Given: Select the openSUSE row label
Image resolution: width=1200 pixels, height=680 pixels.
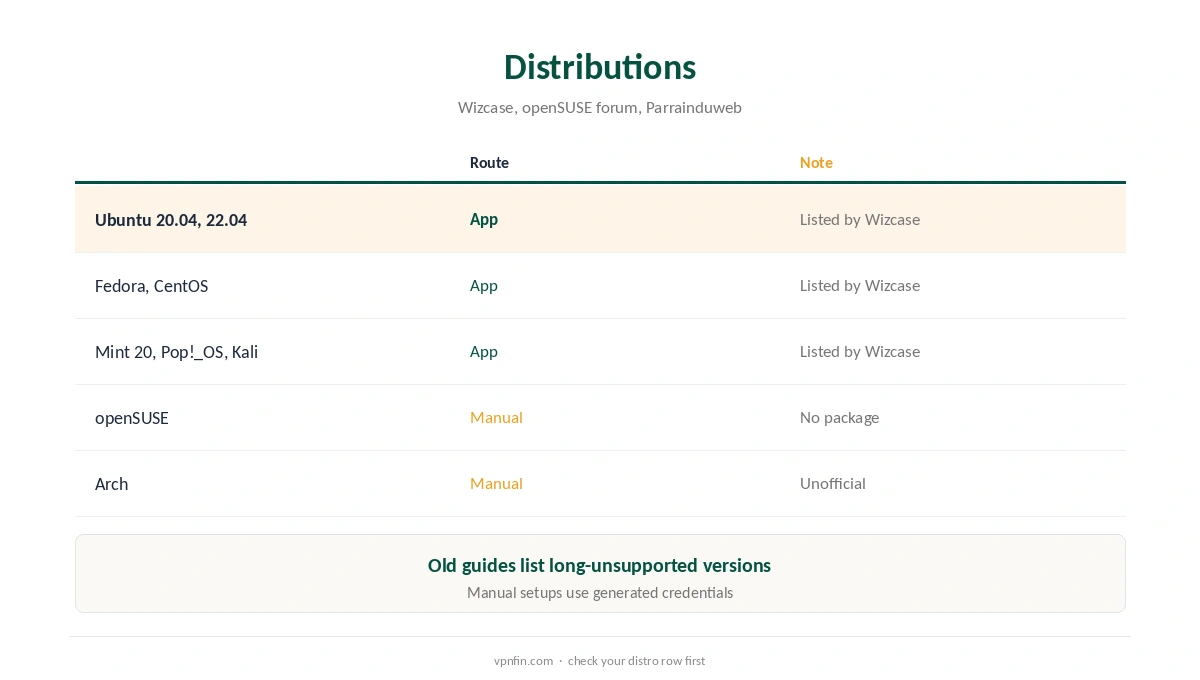Looking at the screenshot, I should (x=132, y=418).
